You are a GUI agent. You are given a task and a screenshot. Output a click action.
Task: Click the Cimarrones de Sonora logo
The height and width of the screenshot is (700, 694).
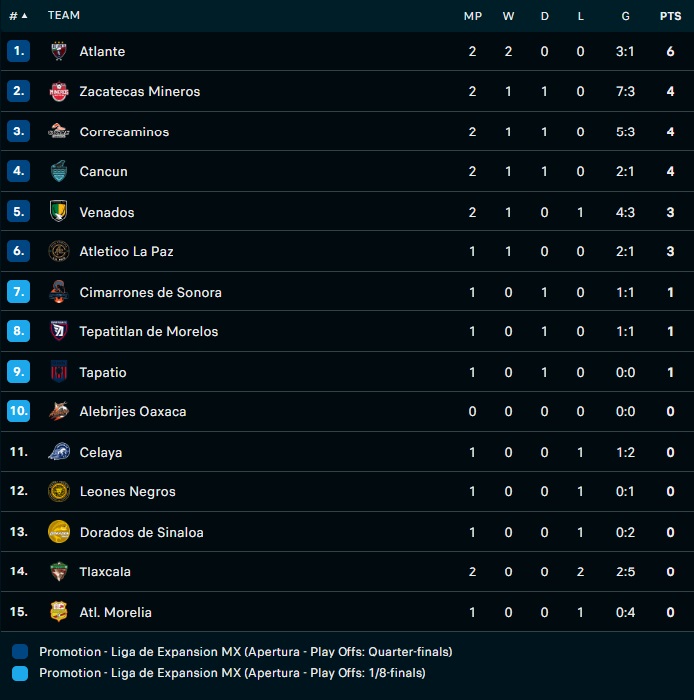[x=59, y=291]
